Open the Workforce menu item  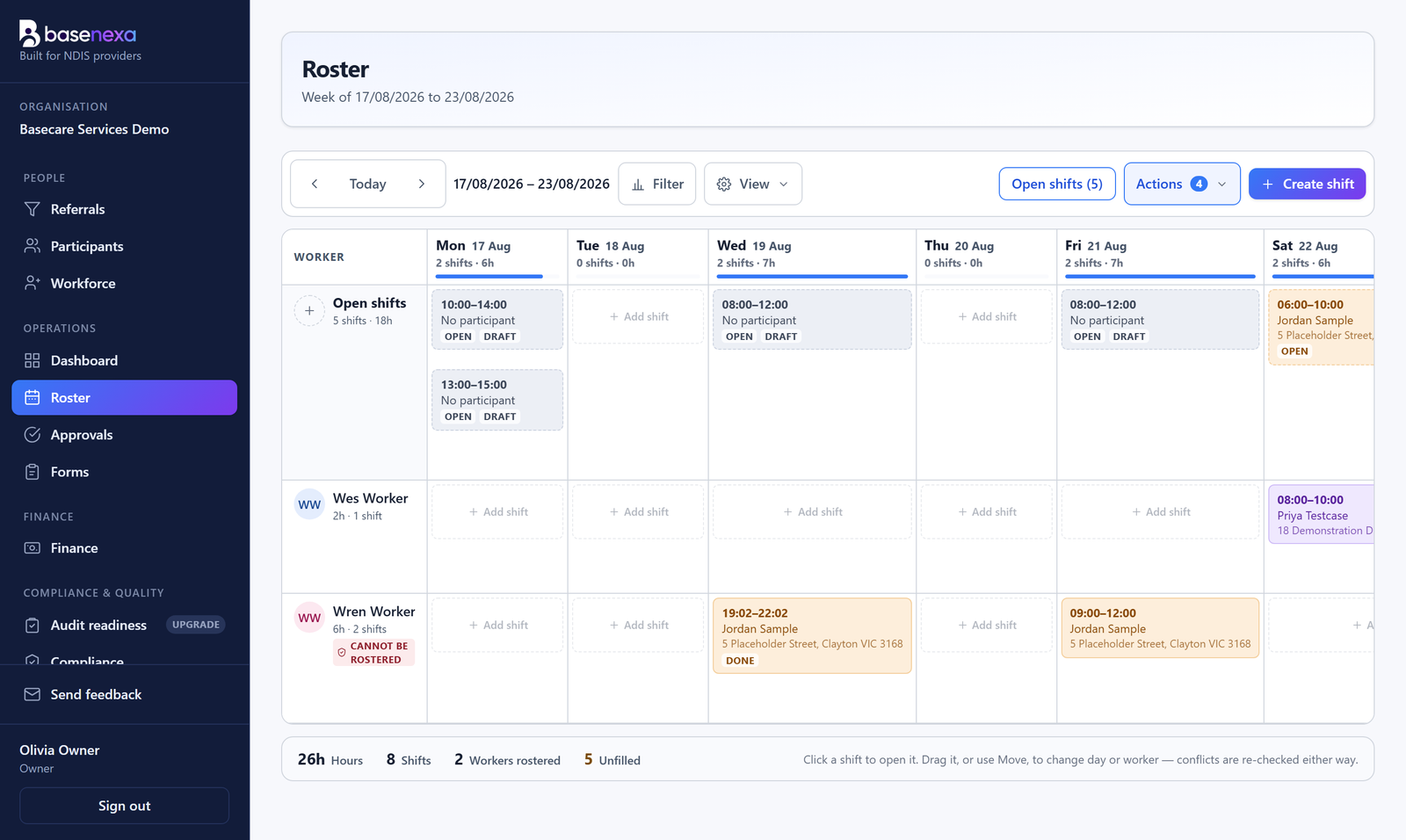[x=125, y=283]
